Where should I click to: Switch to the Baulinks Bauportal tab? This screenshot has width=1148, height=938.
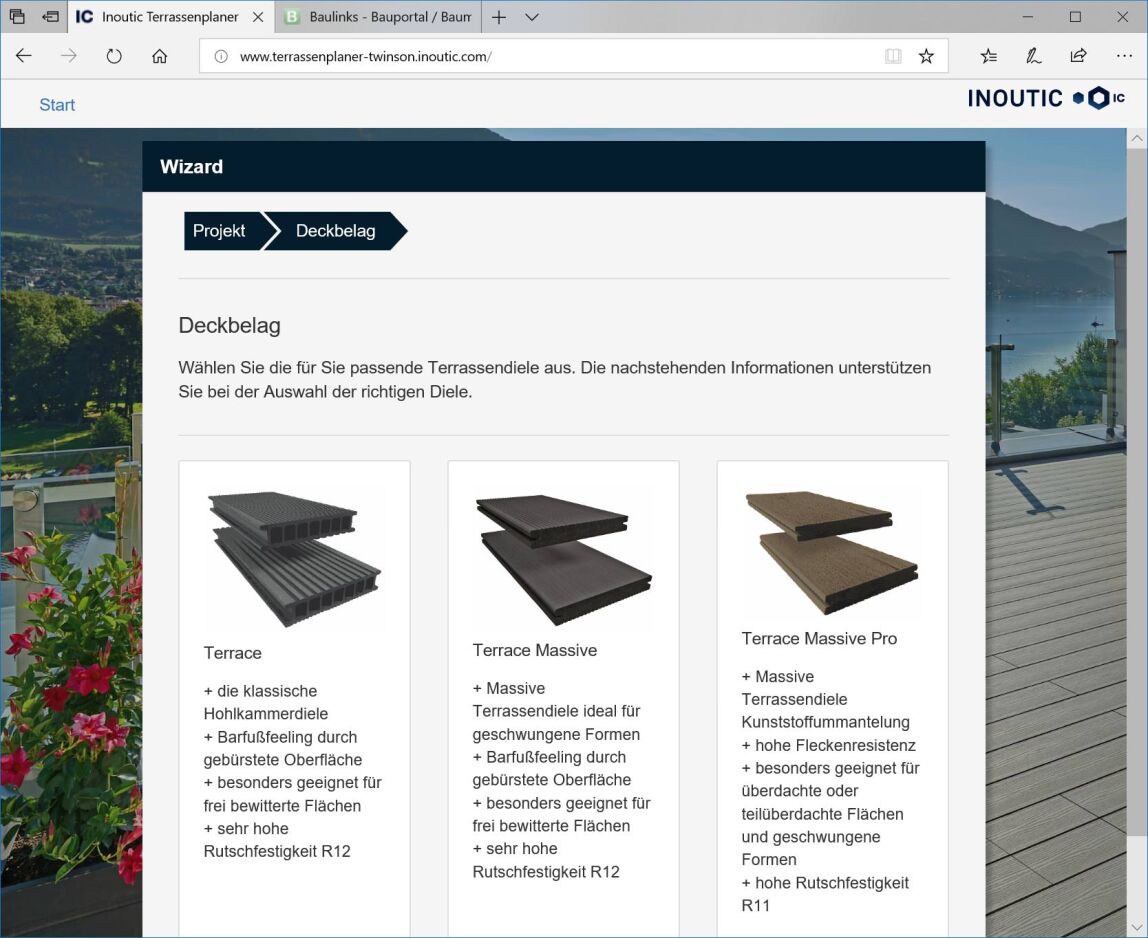(x=378, y=17)
